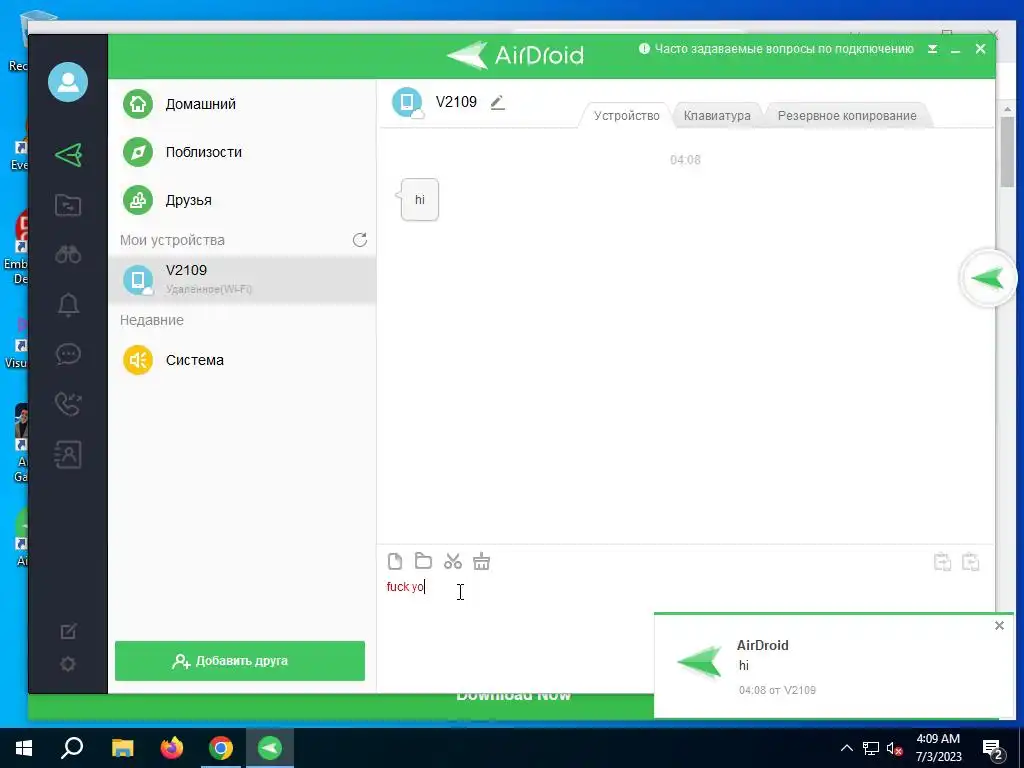The height and width of the screenshot is (768, 1024).
Task: Click the send file icon
Action: point(394,561)
